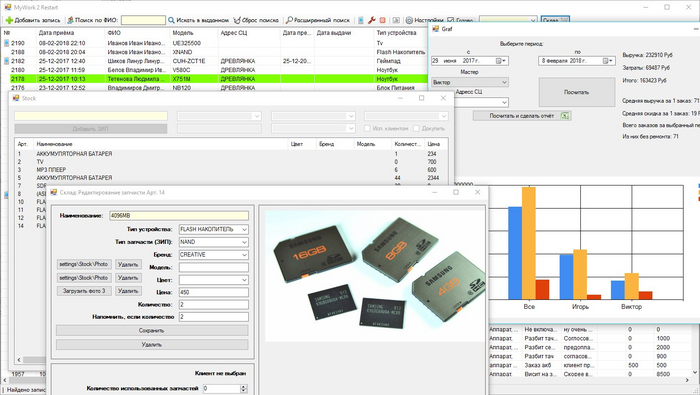Click the Сброс поиска reset icon

click(x=237, y=20)
